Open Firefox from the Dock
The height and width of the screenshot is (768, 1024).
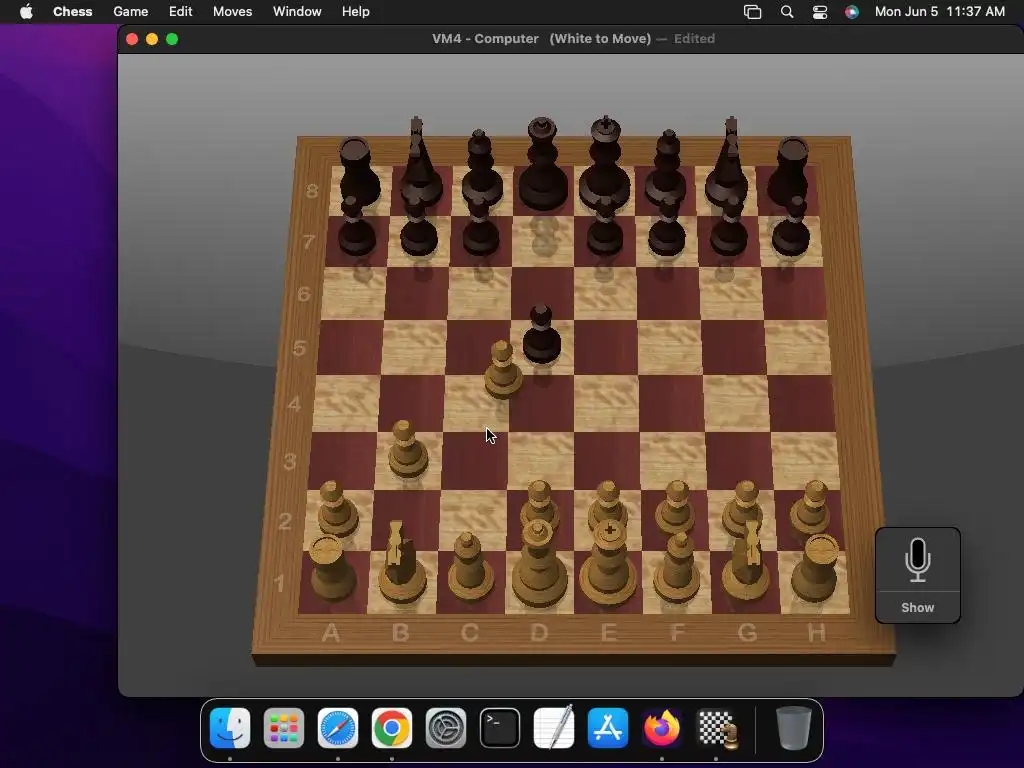(662, 728)
